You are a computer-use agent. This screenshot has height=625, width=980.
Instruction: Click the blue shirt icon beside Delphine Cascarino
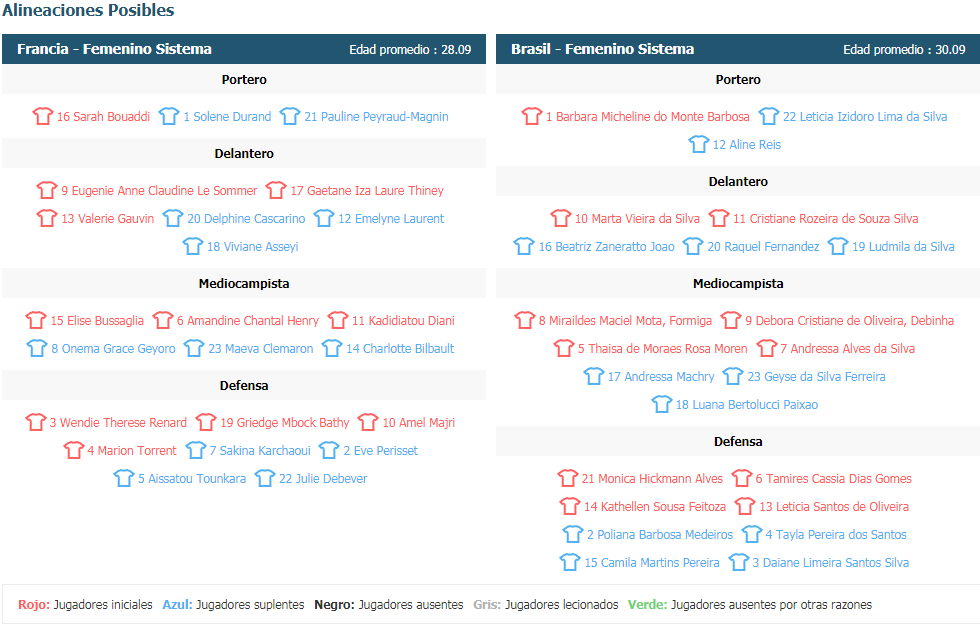tap(173, 218)
